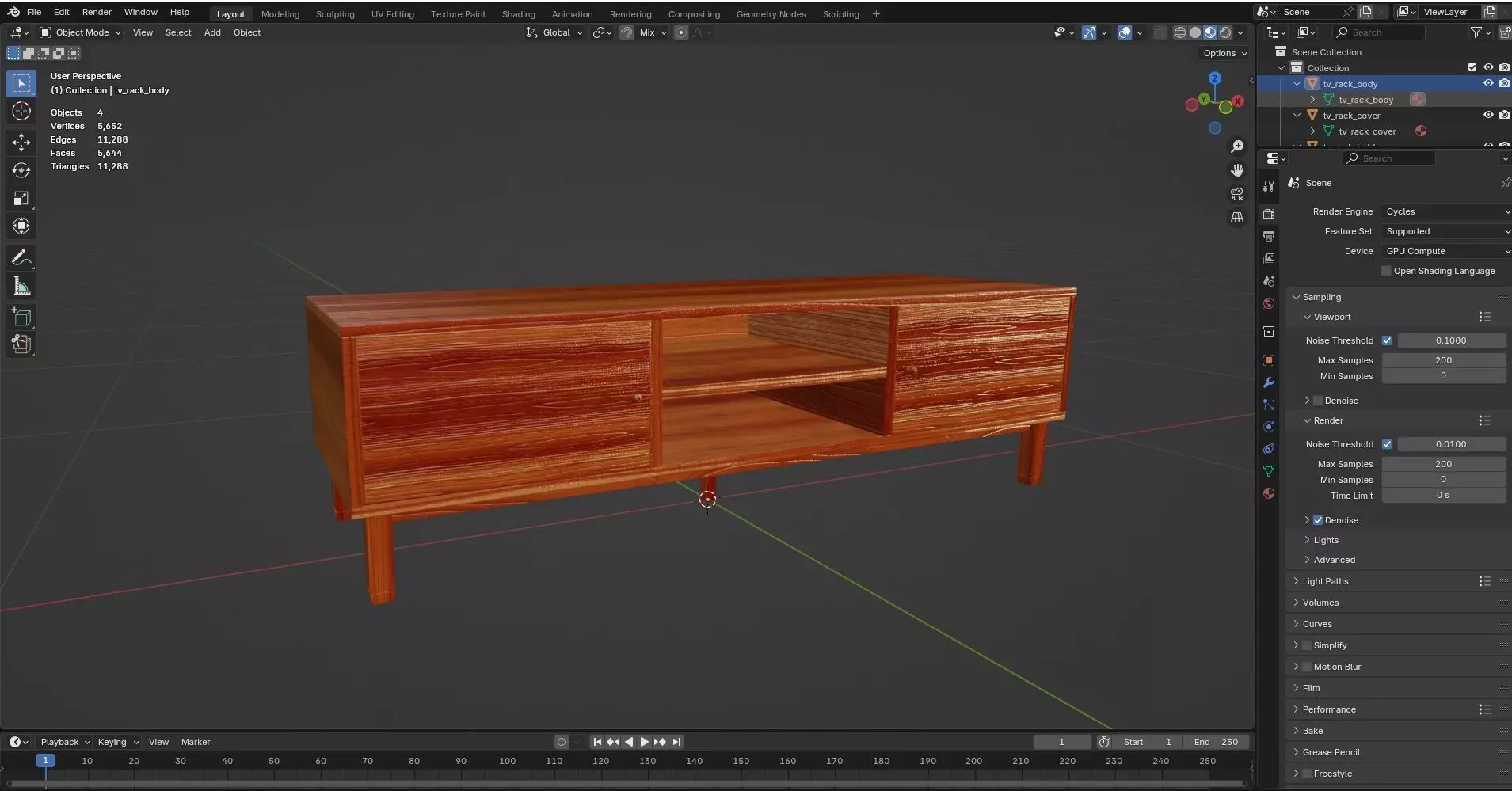Switch orthographic/perspective grid icon
The image size is (1512, 791).
click(x=1237, y=218)
